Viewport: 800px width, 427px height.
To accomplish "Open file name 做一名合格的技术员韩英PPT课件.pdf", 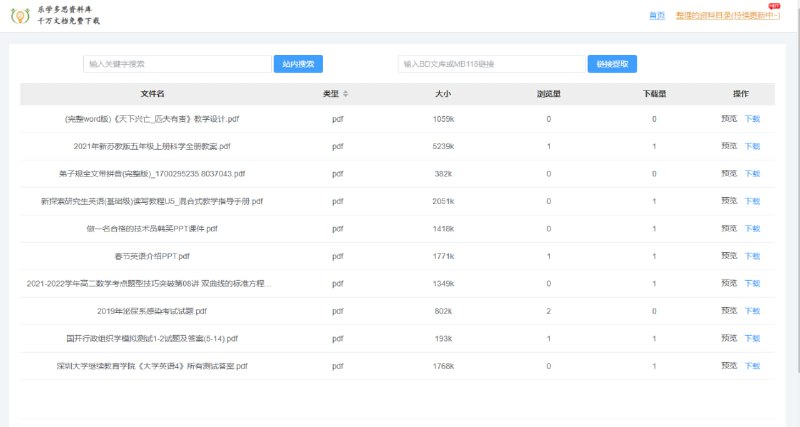I will click(152, 229).
